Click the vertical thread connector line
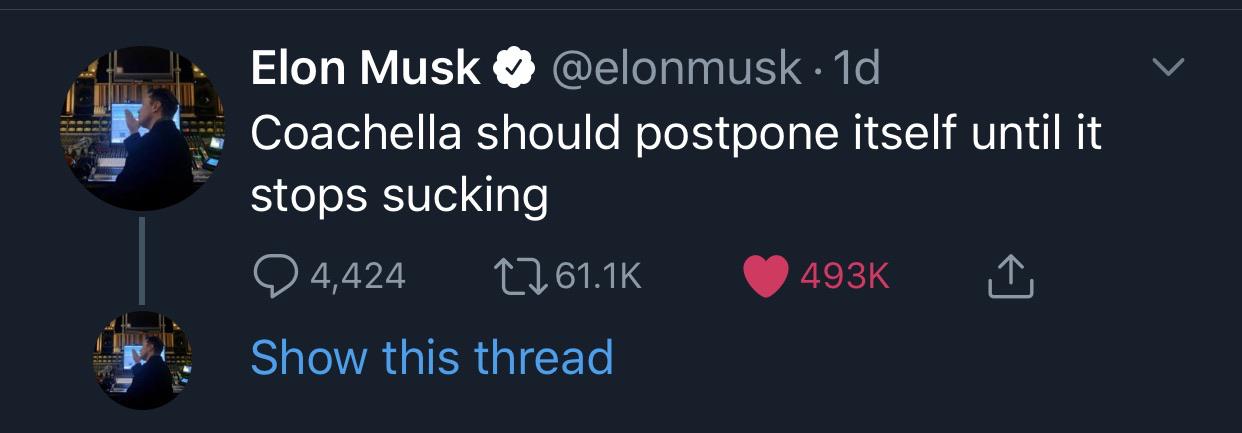1242x433 pixels. point(141,260)
